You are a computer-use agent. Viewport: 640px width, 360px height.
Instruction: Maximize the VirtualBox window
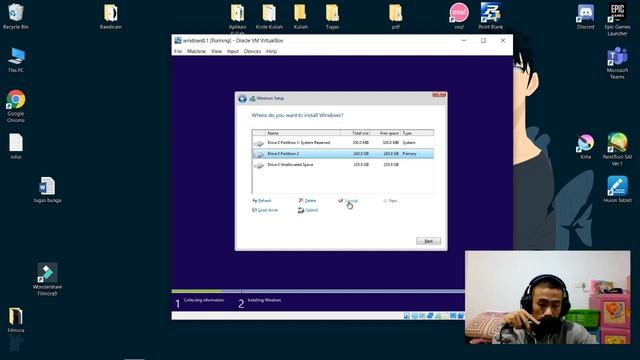[x=483, y=40]
